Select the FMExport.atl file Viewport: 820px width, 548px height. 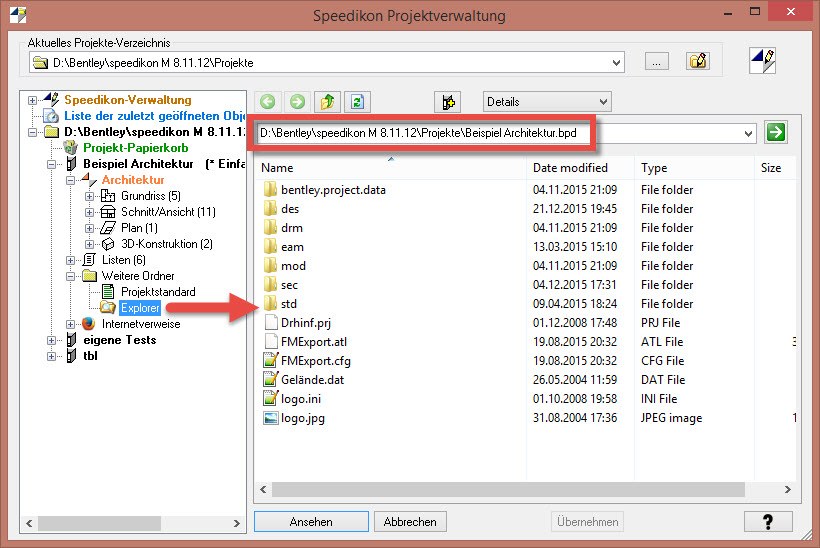(x=314, y=342)
